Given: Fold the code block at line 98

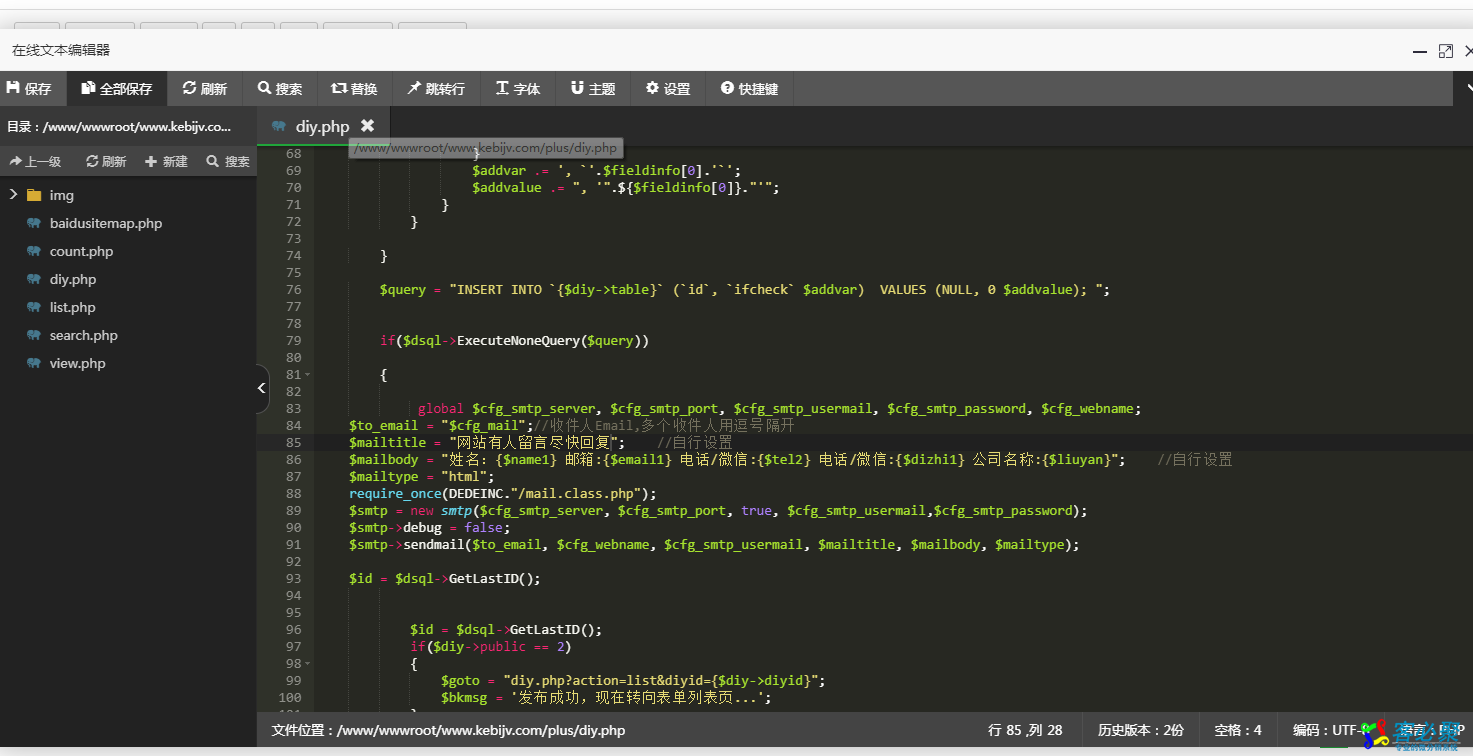Looking at the screenshot, I should click(x=307, y=664).
